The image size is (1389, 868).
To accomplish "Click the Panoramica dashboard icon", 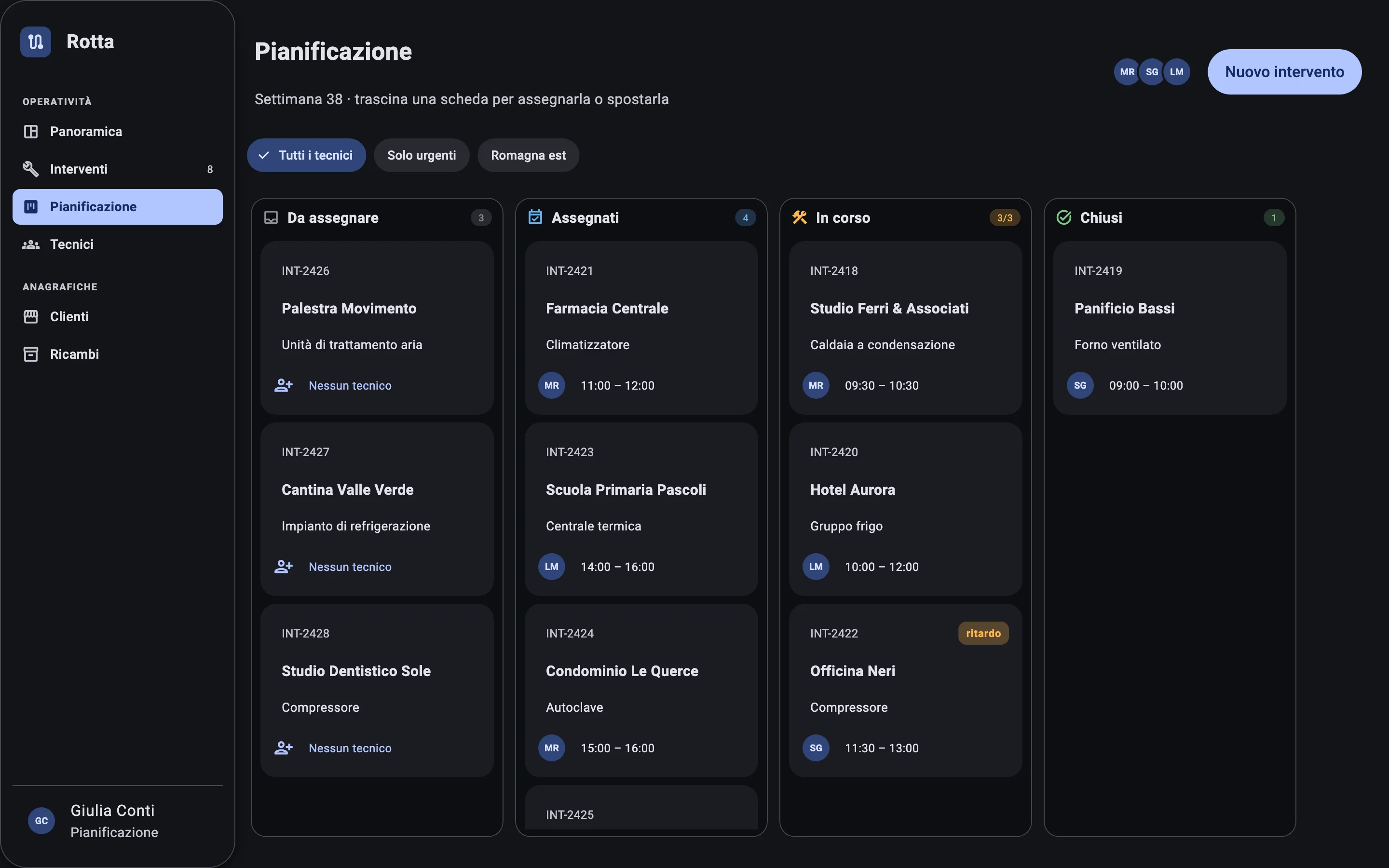I will tap(31, 132).
